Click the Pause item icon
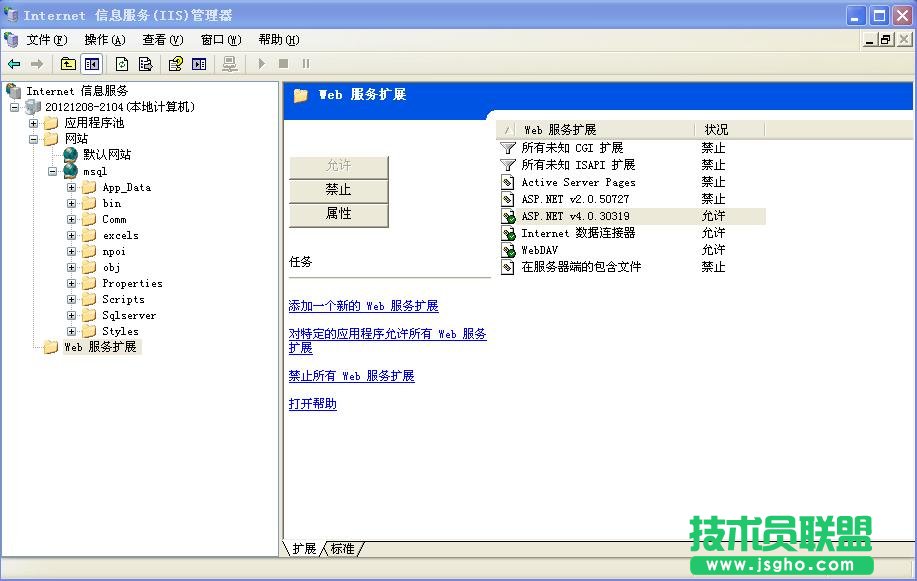 point(307,63)
